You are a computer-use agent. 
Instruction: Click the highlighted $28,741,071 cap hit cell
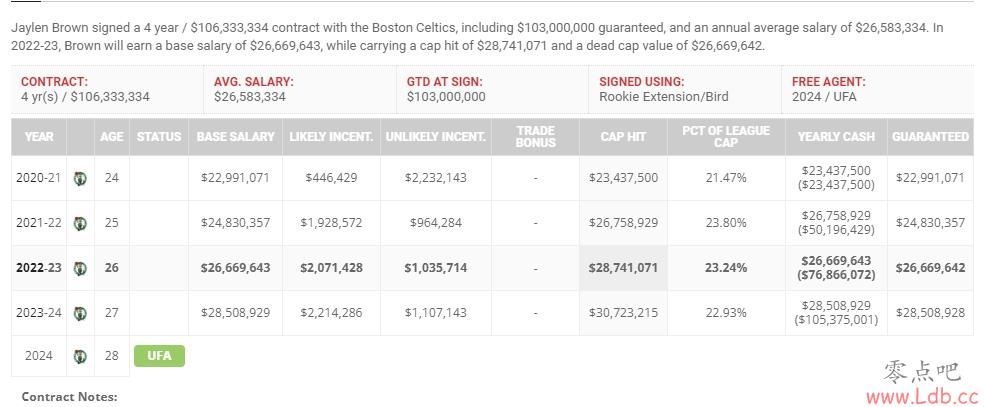tap(623, 268)
